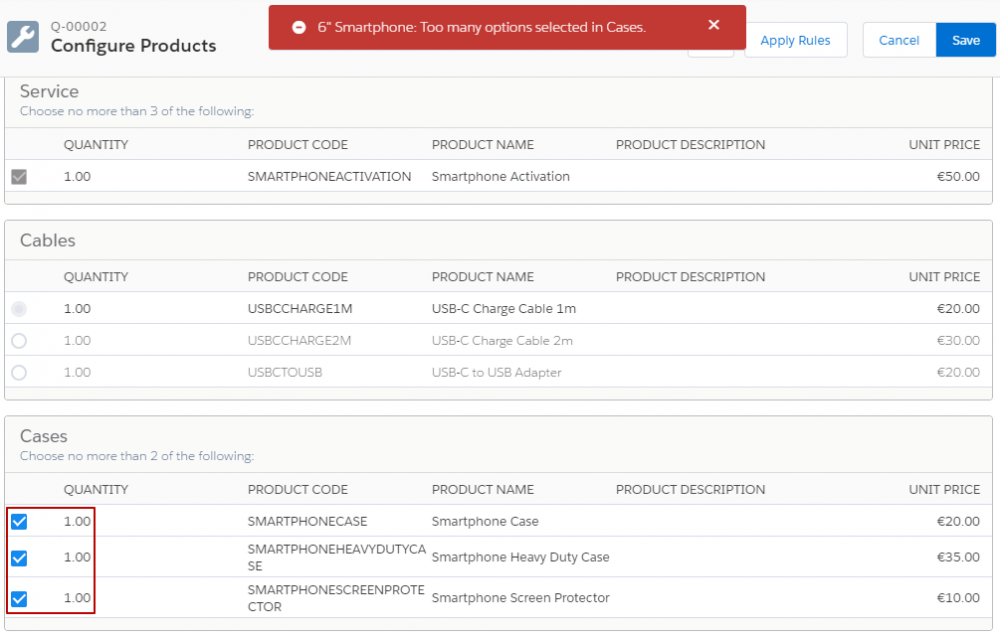This screenshot has height=637, width=1000.
Task: Click the SMARTPHONESCREENPROTECTOR product code
Action: tap(336, 598)
